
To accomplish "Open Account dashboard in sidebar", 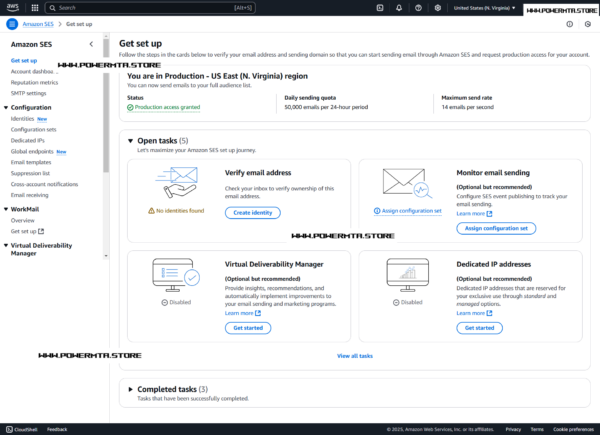I will point(34,72).
